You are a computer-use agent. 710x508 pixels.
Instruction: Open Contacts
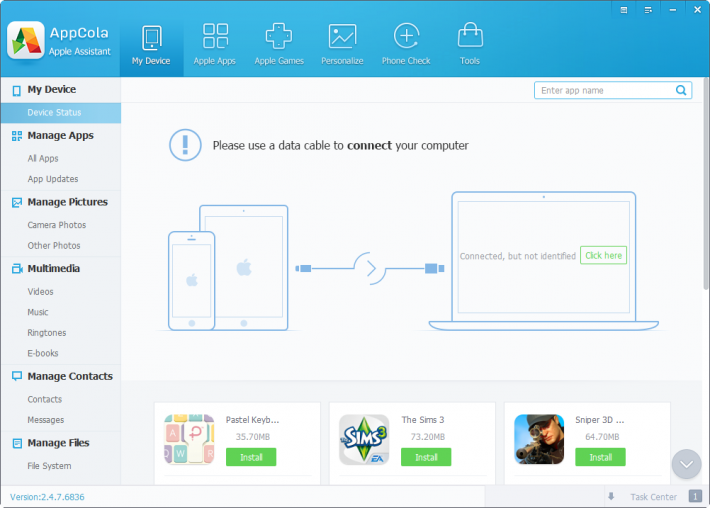pyautogui.click(x=44, y=399)
